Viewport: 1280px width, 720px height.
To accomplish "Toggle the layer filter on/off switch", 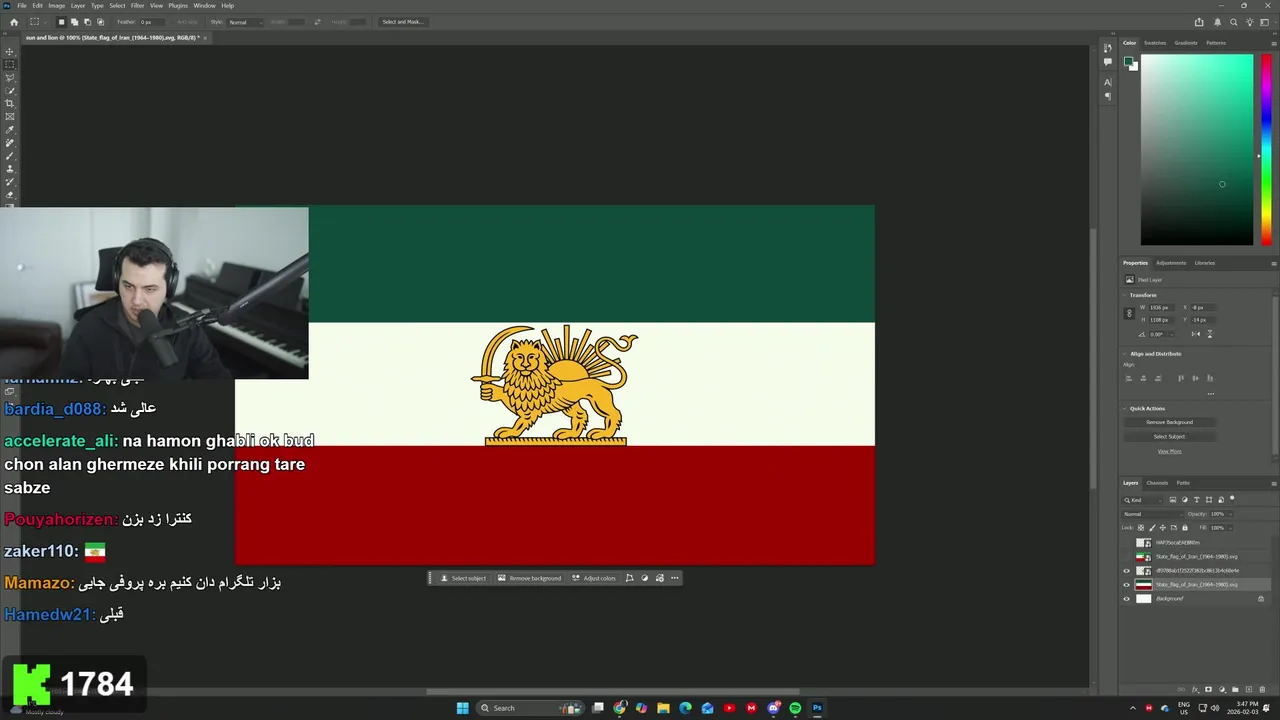I will [x=1232, y=498].
